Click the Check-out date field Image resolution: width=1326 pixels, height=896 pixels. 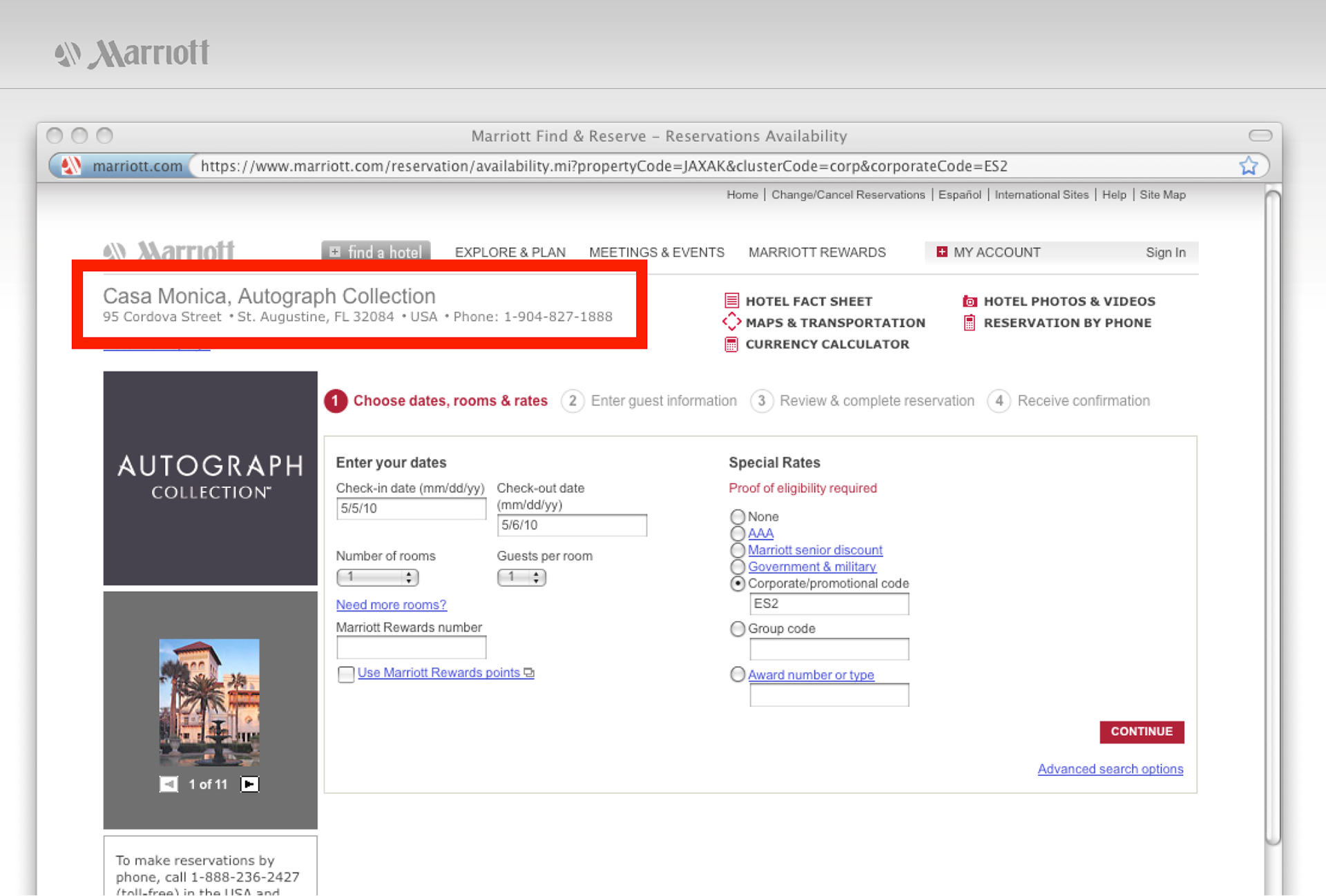(572, 525)
